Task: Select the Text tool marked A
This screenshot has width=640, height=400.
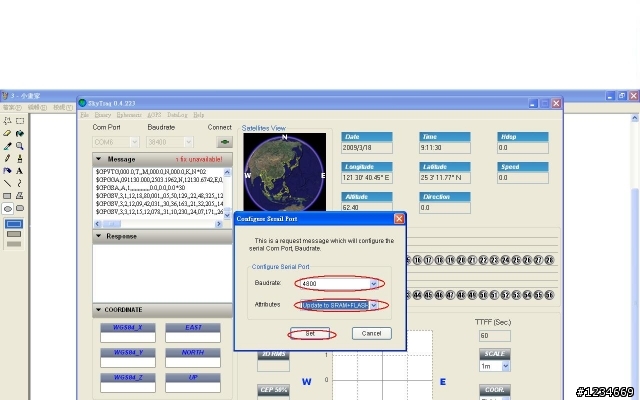Action: click(20, 171)
